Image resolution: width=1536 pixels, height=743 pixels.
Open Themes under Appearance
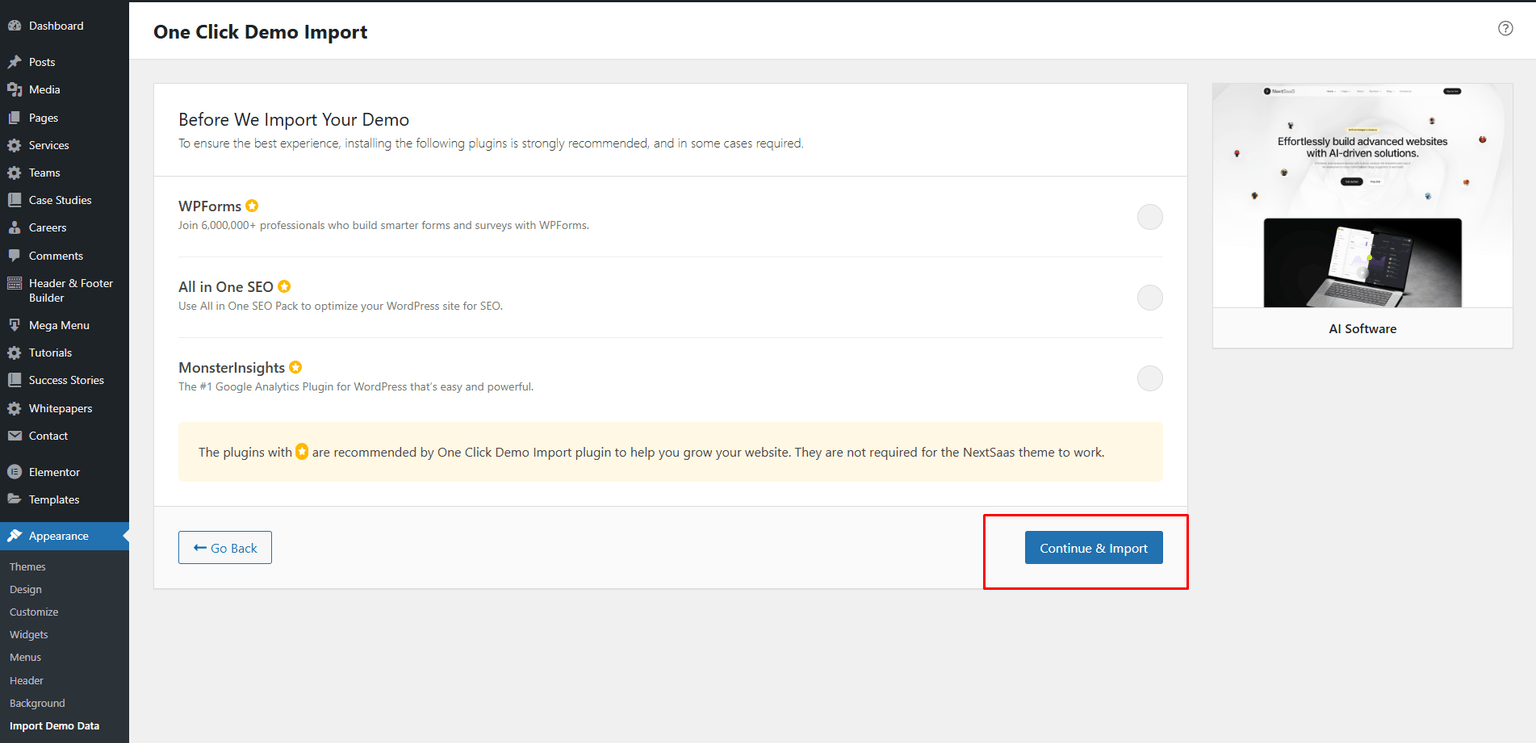[x=28, y=567]
